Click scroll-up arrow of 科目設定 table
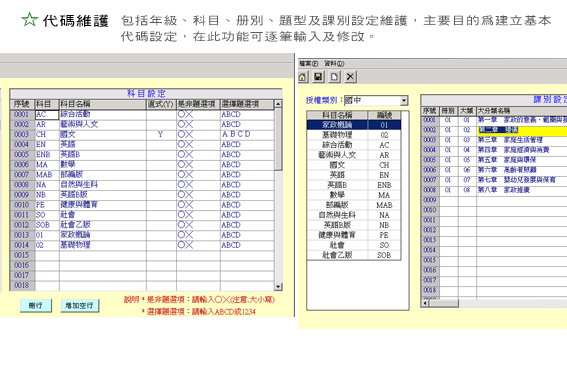 [x=278, y=104]
